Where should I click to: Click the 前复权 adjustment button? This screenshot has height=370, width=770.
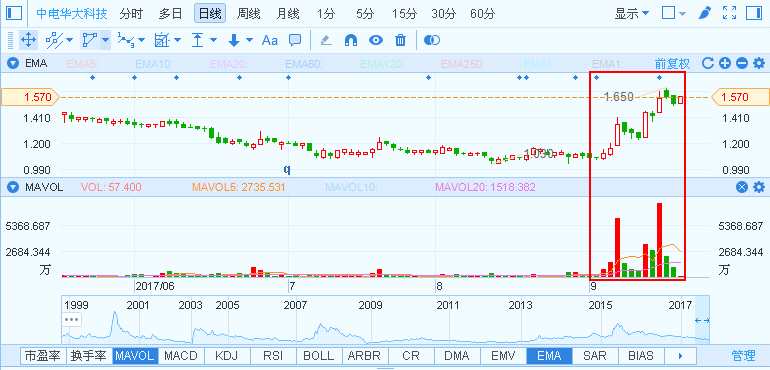point(672,63)
